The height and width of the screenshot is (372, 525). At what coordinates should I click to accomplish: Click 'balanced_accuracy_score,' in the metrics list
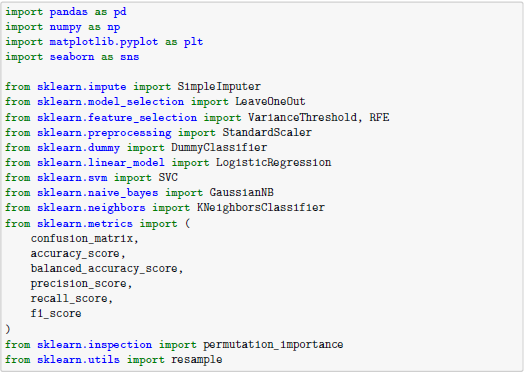click(107, 269)
